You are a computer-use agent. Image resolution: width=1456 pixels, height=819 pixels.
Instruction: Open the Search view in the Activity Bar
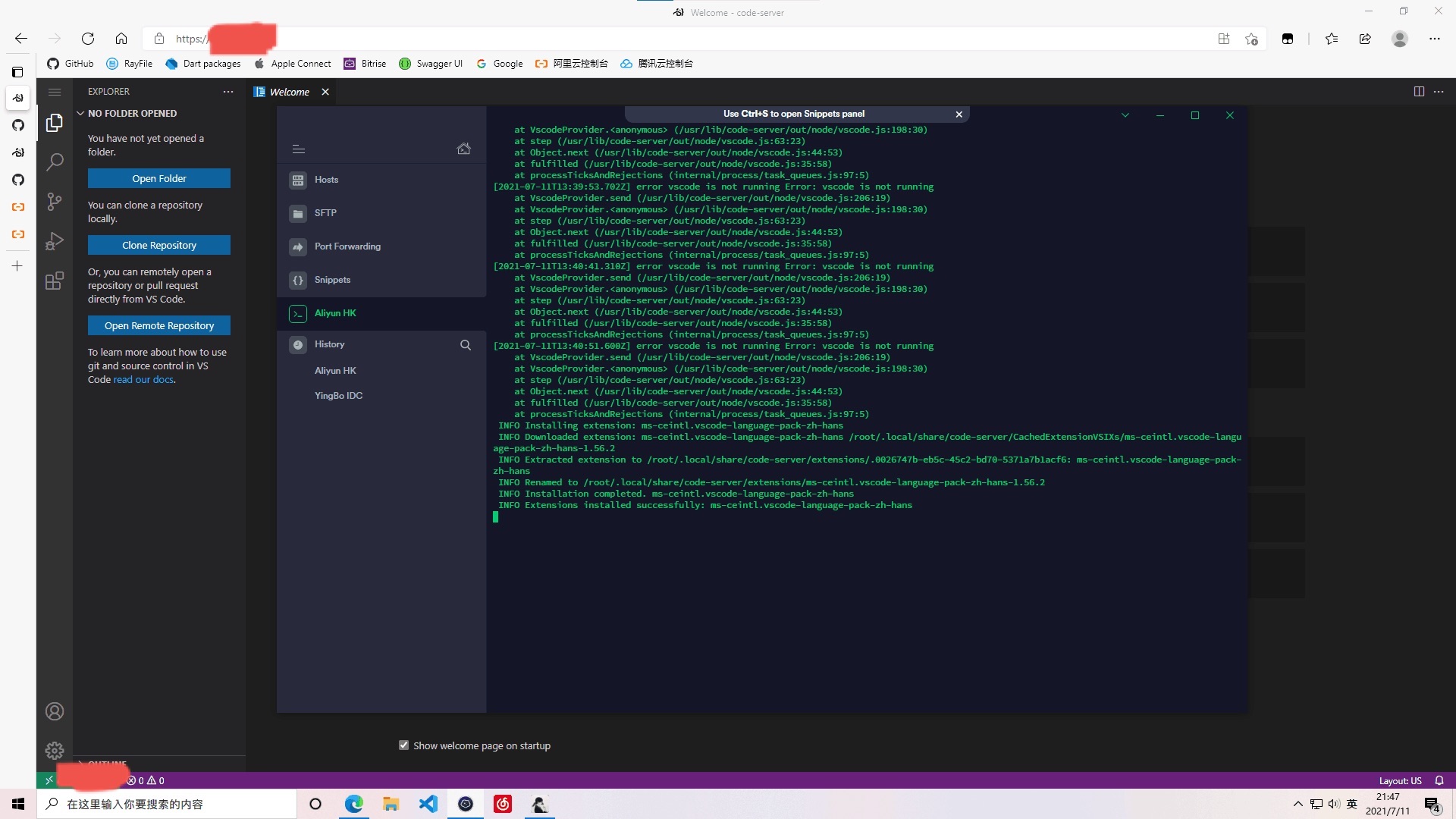click(x=55, y=162)
